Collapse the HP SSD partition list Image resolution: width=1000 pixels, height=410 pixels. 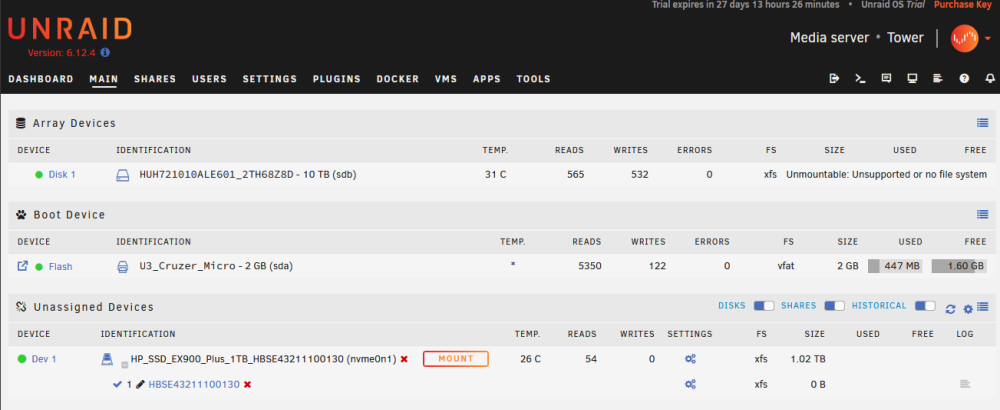[125, 364]
